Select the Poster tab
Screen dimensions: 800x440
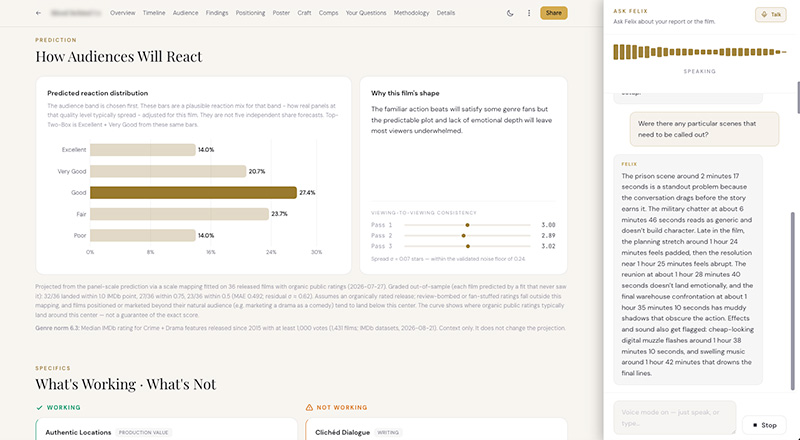pyautogui.click(x=281, y=13)
